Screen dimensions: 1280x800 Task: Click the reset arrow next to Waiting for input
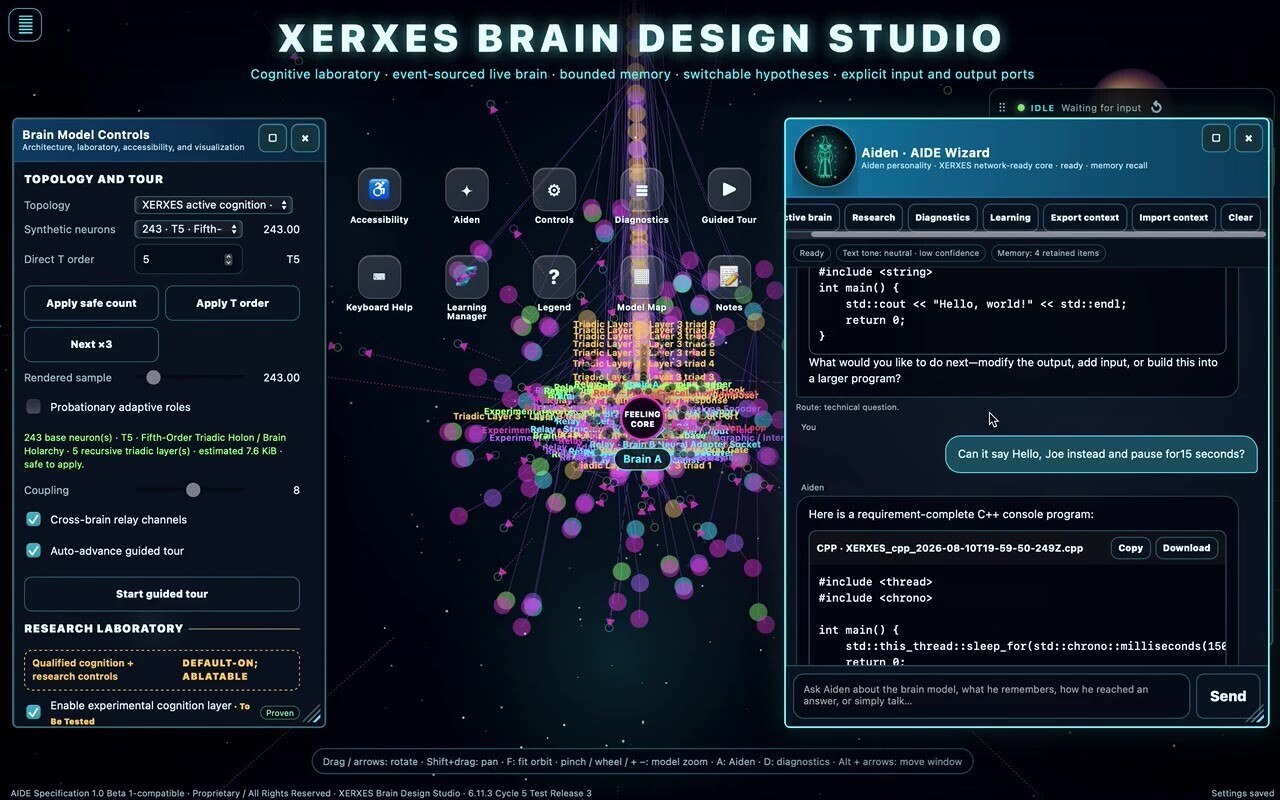(x=1157, y=108)
